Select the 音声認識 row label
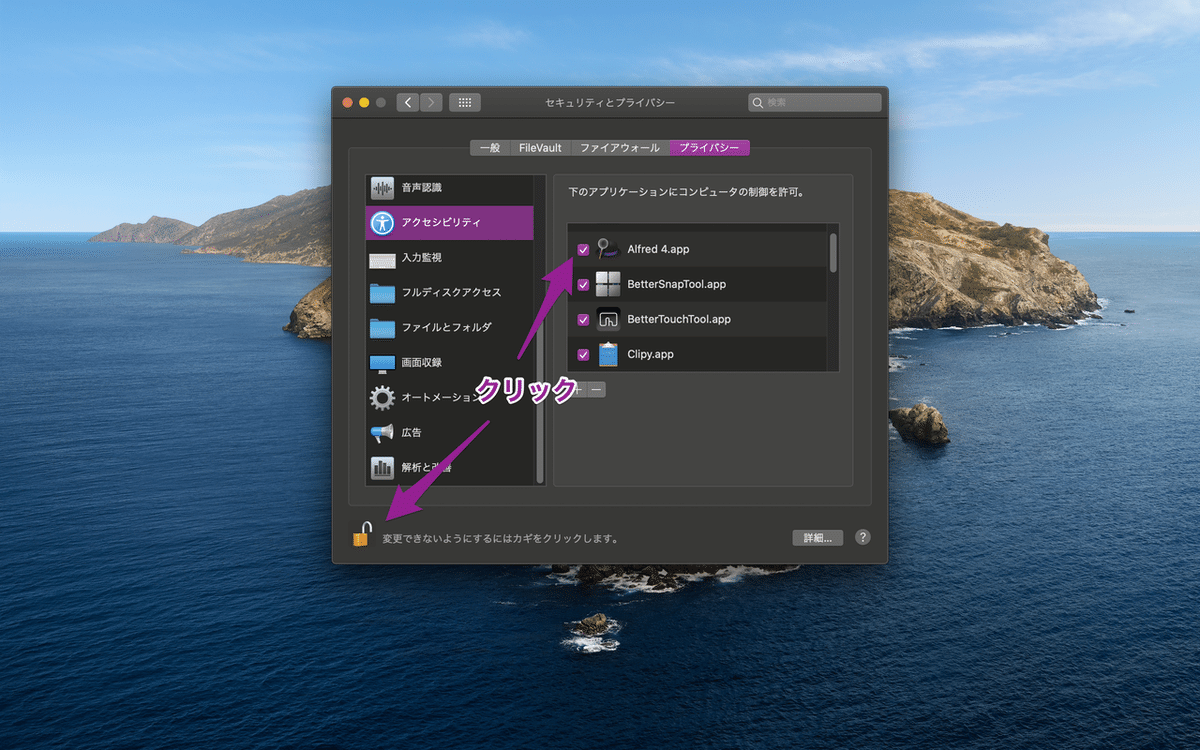 [x=421, y=188]
